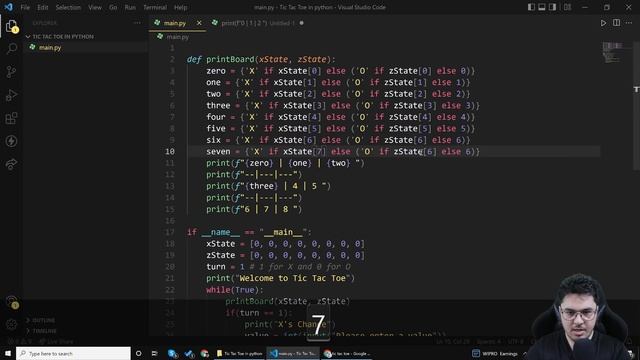Screen dimensions: 640x360
Task: Open the Search view in activity bar
Action: click(x=11, y=49)
